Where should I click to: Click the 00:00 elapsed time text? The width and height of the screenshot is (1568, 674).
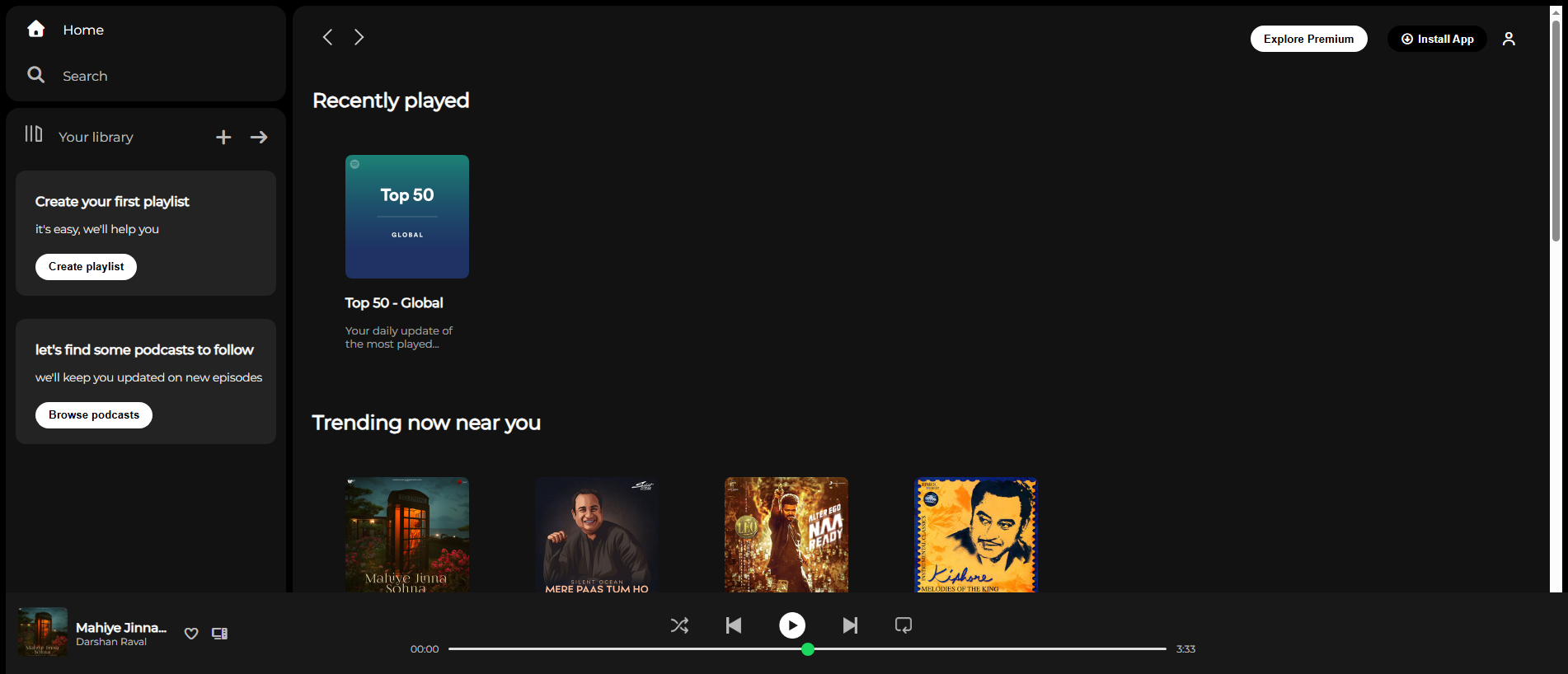[425, 649]
